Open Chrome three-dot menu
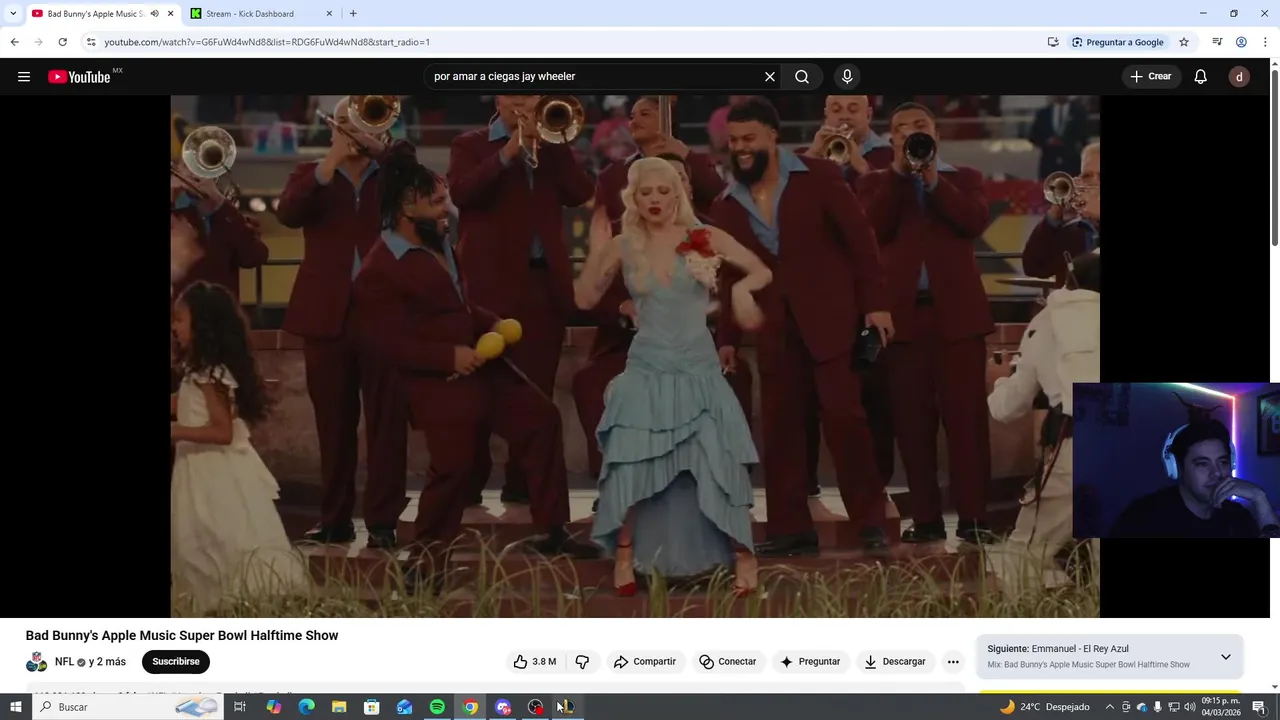 click(x=1266, y=42)
